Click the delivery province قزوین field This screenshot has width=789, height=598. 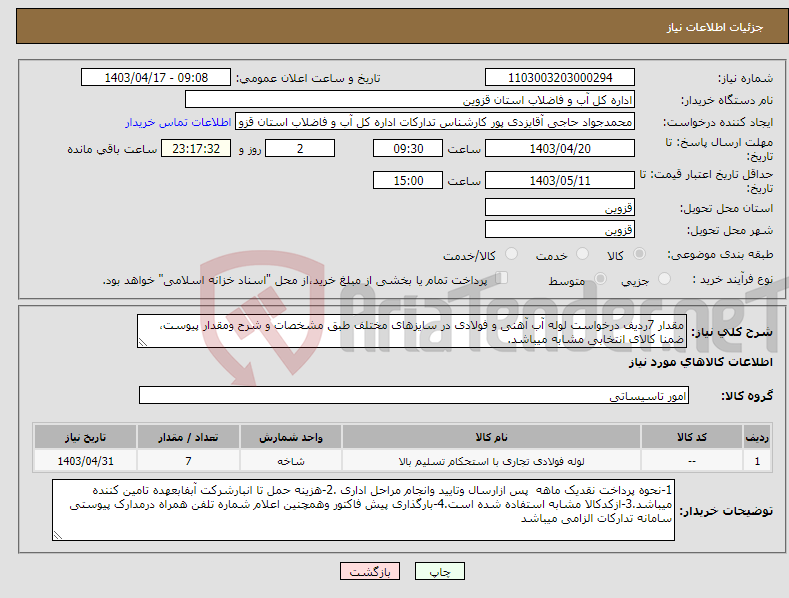560,207
